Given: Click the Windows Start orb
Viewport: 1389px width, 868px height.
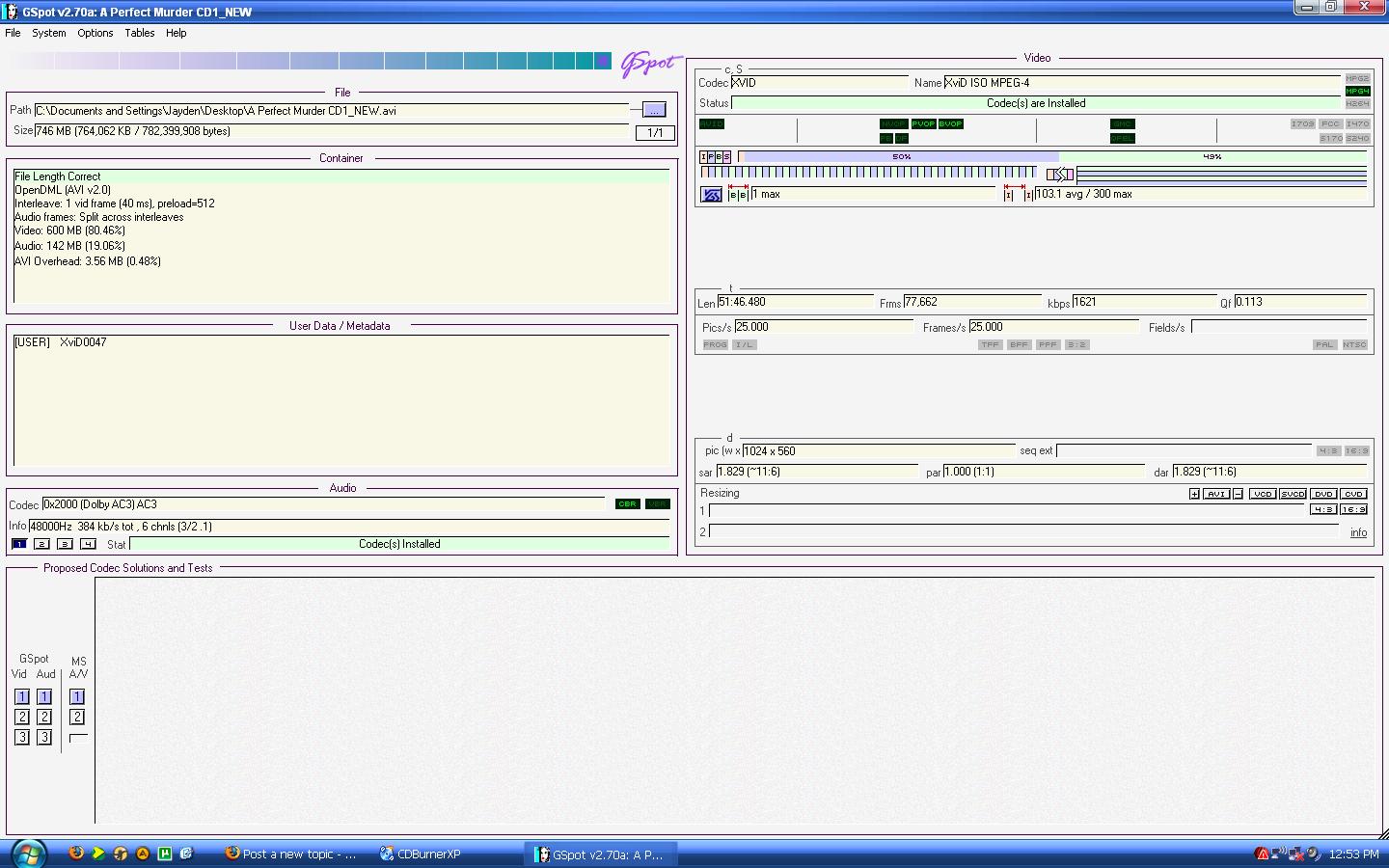Looking at the screenshot, I should pyautogui.click(x=28, y=854).
